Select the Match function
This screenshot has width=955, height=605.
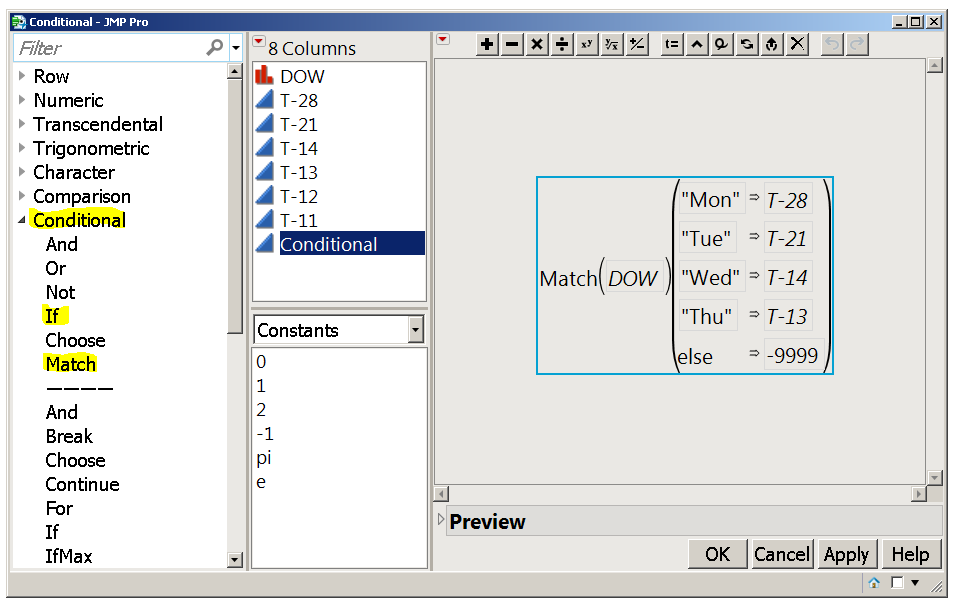pyautogui.click(x=70, y=364)
